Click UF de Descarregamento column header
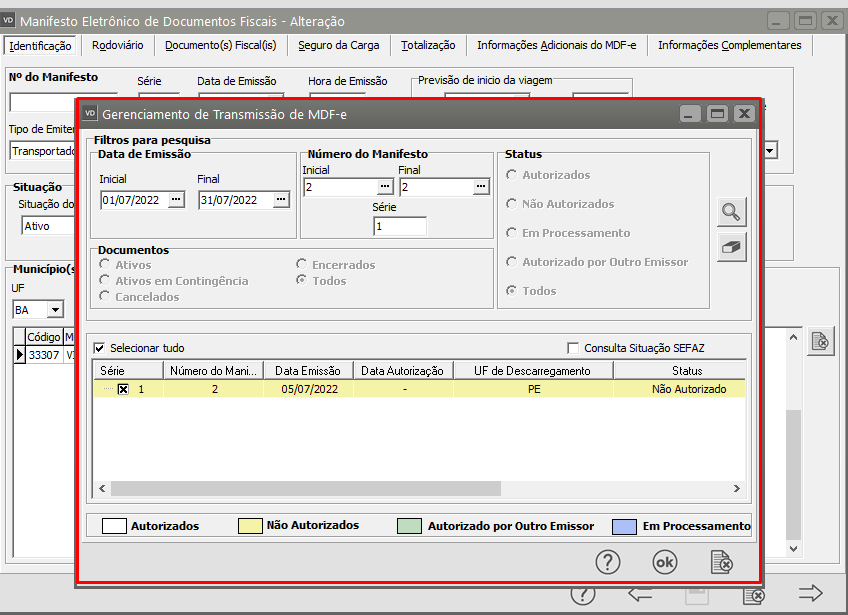The image size is (848, 615). (533, 371)
